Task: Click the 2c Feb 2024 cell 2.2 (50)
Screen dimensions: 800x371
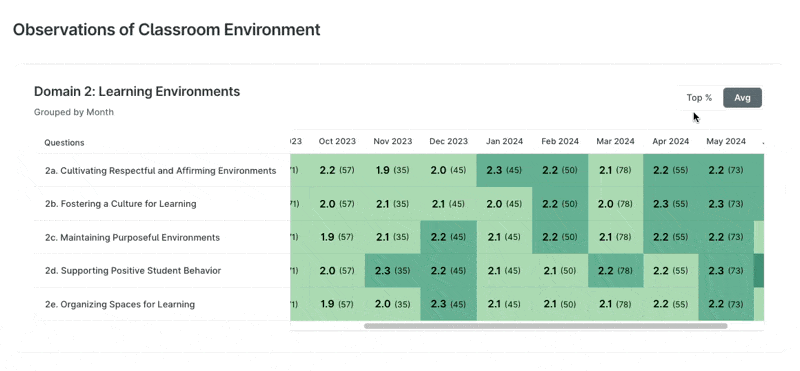Action: (x=560, y=237)
